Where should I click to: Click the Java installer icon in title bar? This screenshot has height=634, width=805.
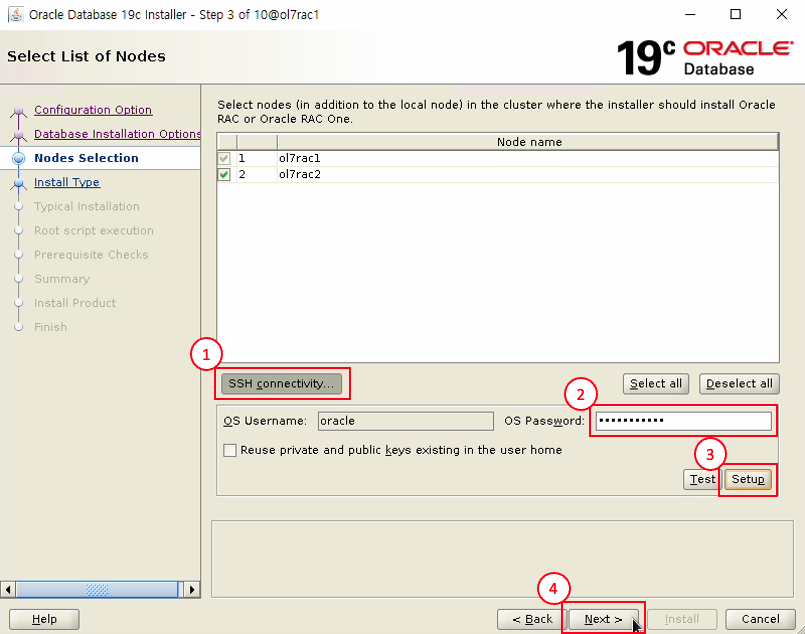click(16, 15)
